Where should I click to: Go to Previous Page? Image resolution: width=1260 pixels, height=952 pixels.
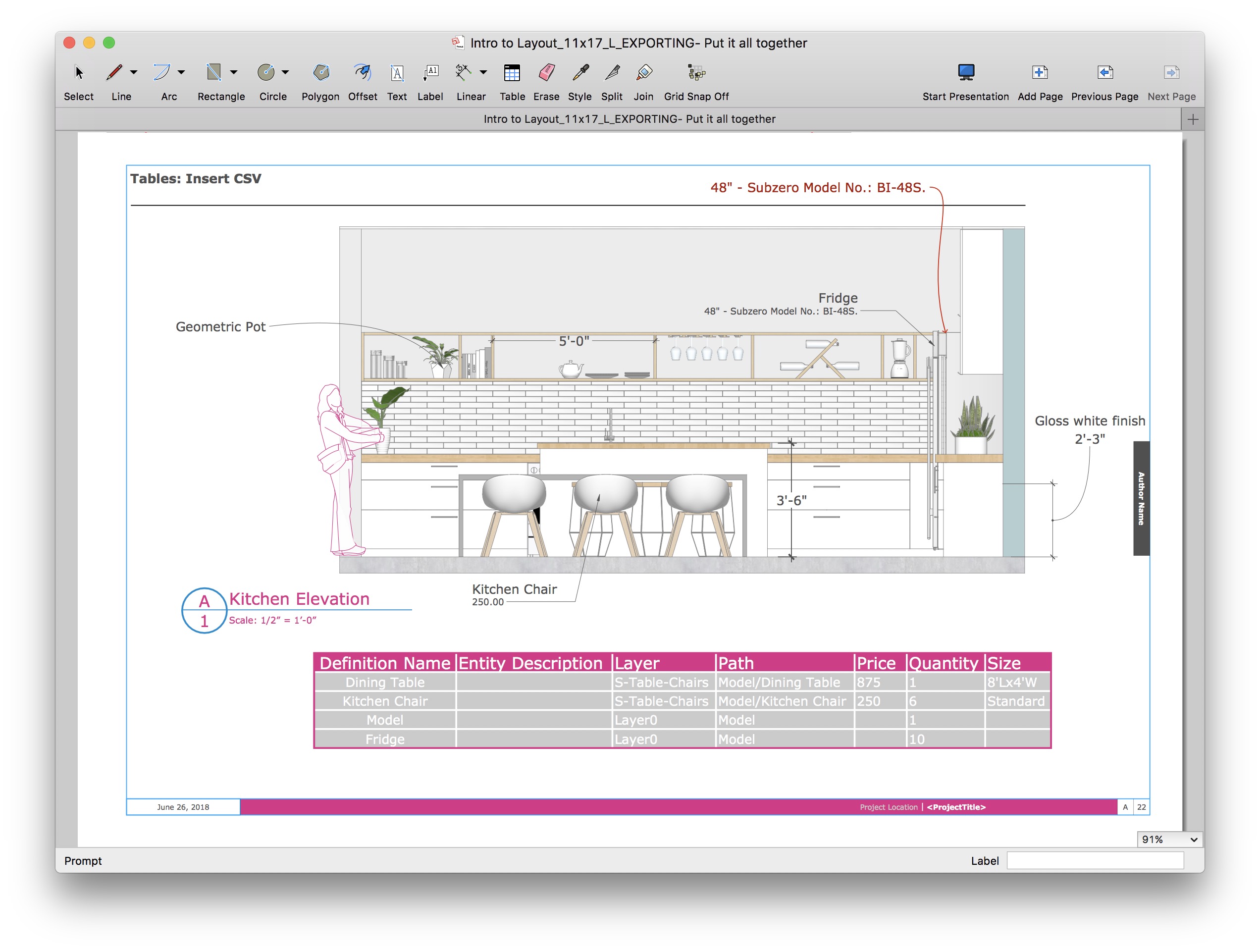tap(1104, 73)
